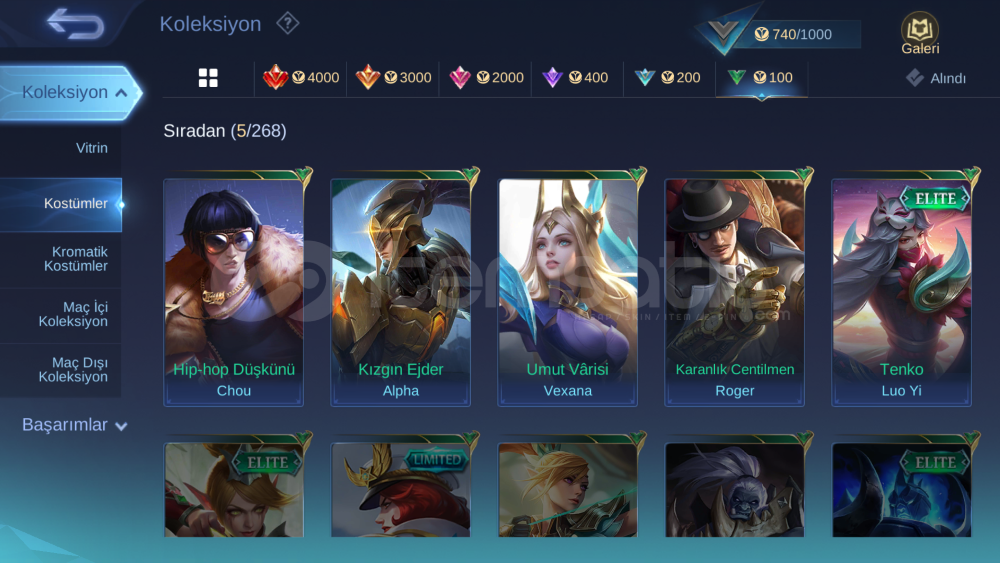Select the 100 green gem tier tab
The width and height of the screenshot is (1000, 563).
point(761,78)
